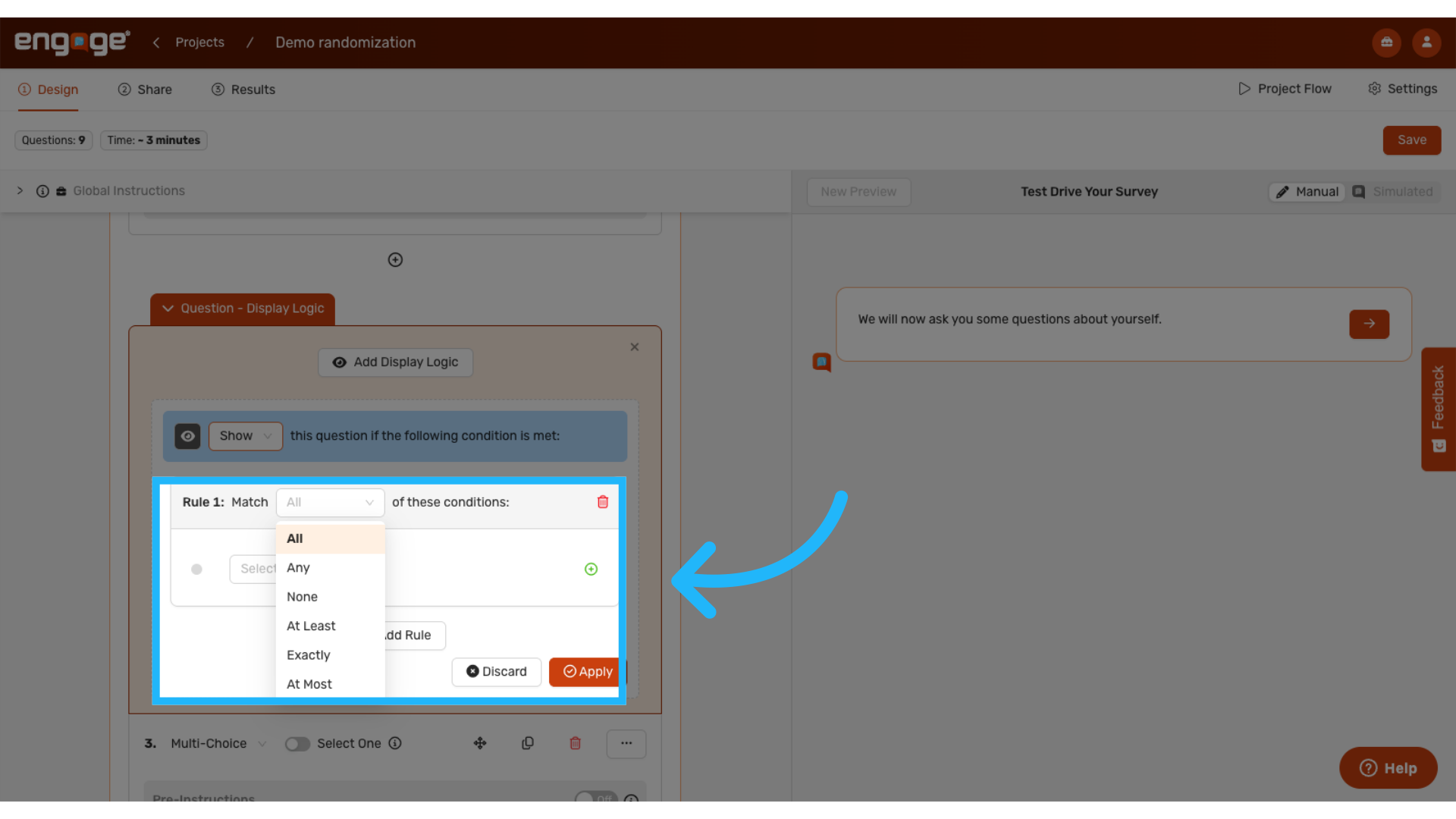Open the briefcase icon in header
Image resolution: width=1456 pixels, height=819 pixels.
pos(1386,42)
